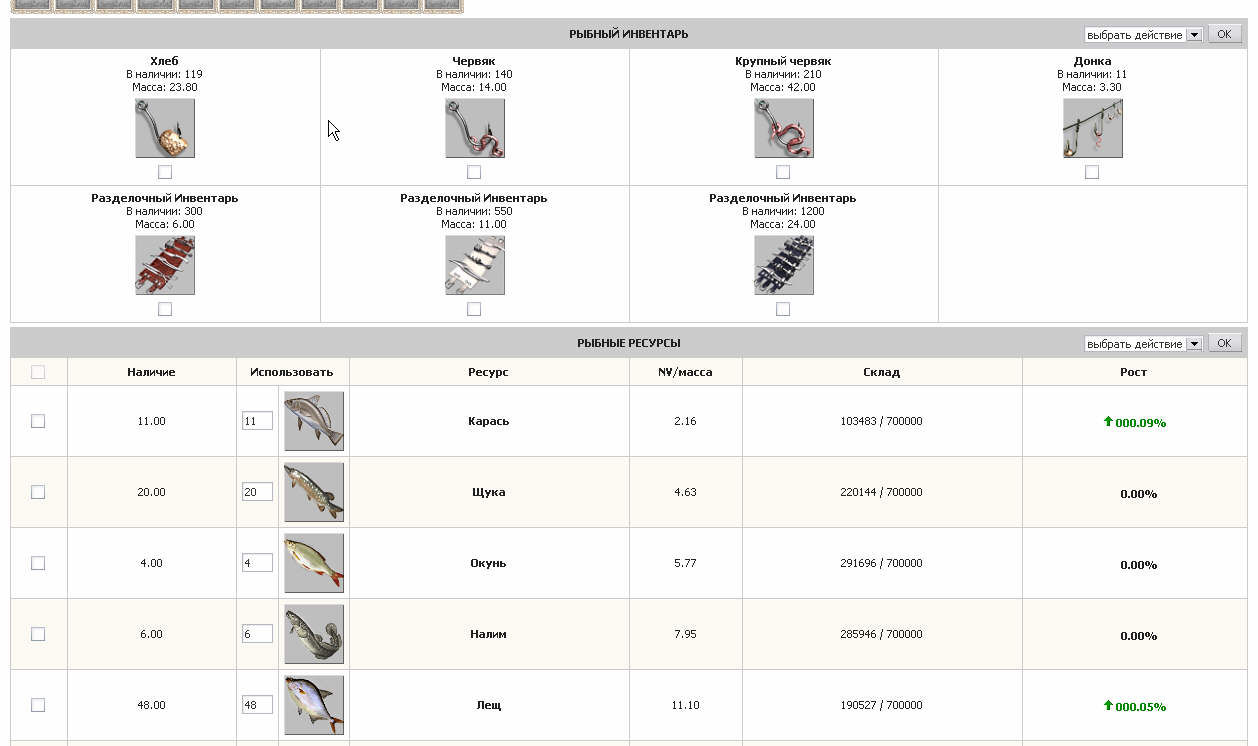Image resolution: width=1258 pixels, height=746 pixels.
Task: Select the Карась row checkbox
Action: coord(38,421)
